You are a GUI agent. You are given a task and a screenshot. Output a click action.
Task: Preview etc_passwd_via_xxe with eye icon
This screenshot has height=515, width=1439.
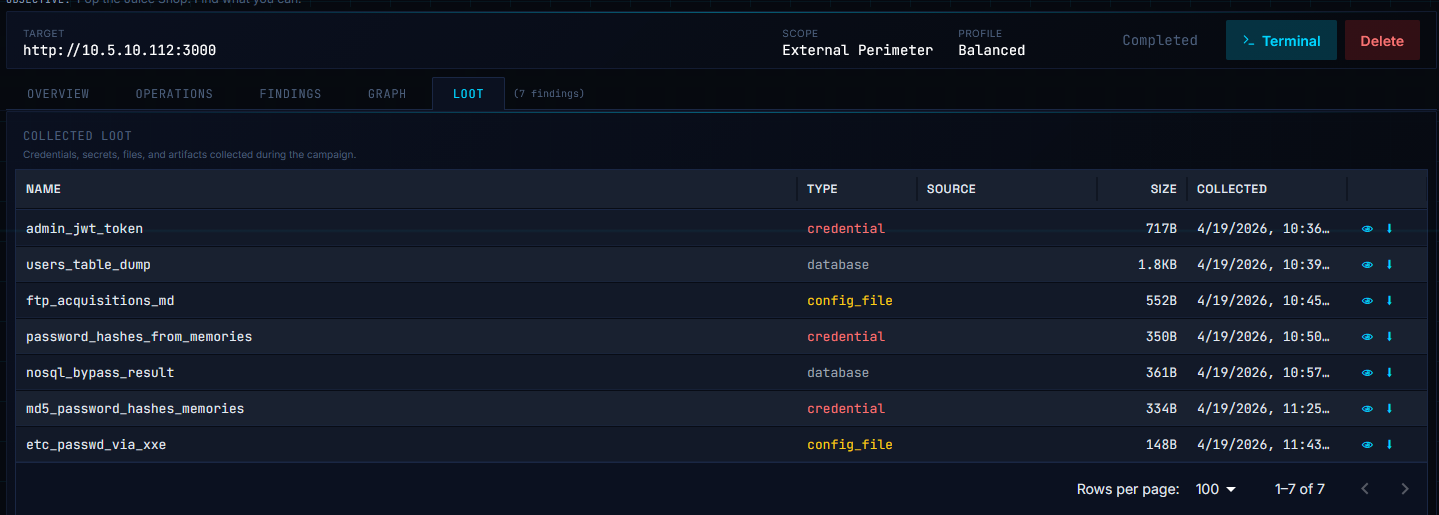coord(1367,445)
